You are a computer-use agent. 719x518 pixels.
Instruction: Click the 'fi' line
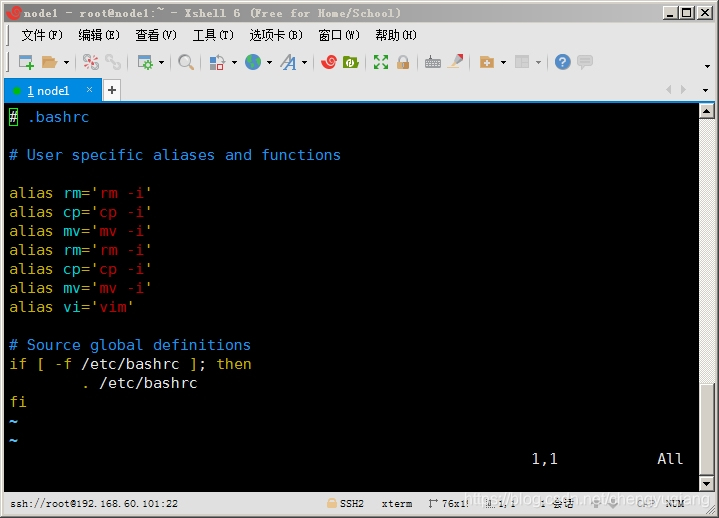[x=18, y=402]
